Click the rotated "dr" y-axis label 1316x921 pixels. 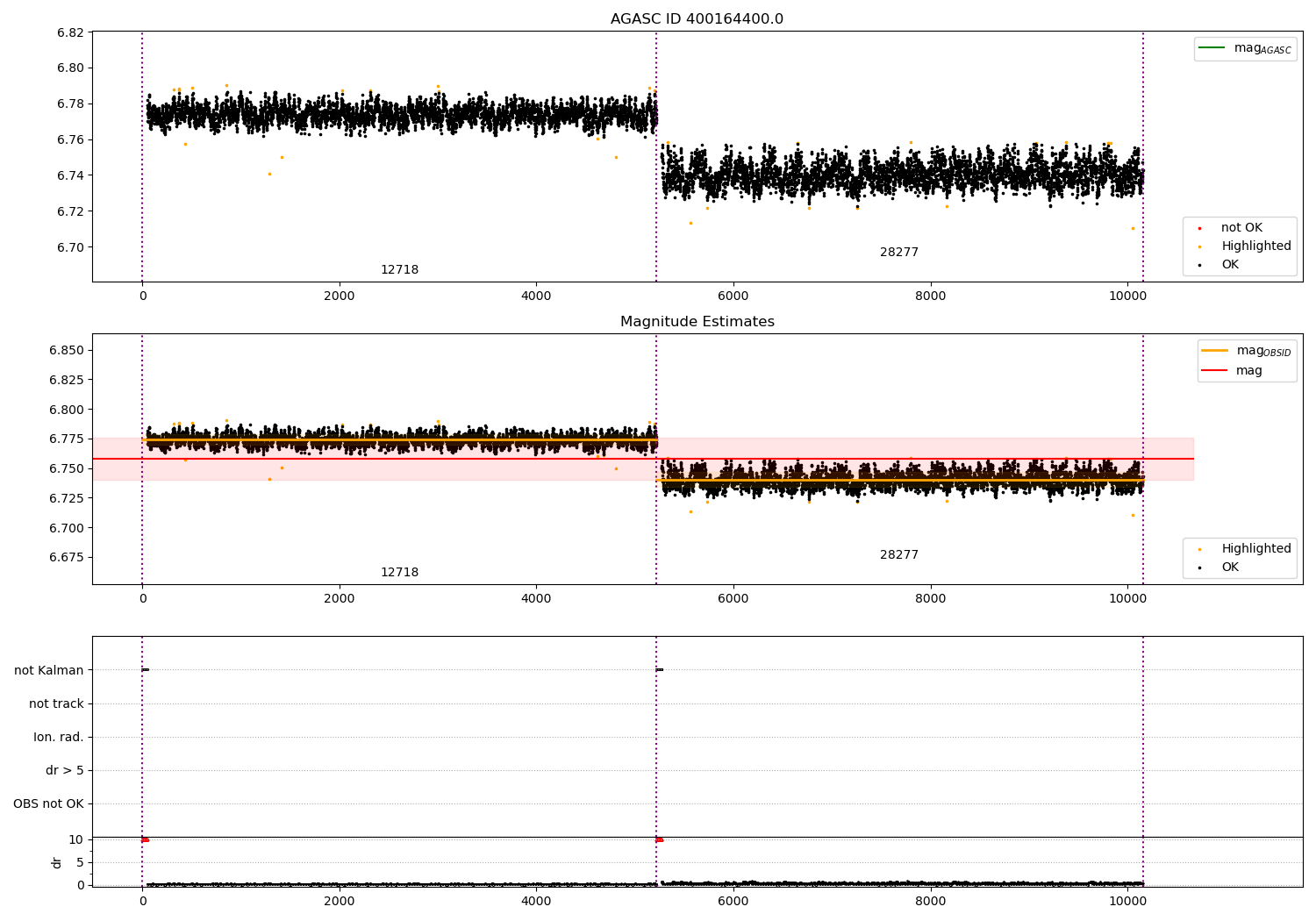coord(57,862)
